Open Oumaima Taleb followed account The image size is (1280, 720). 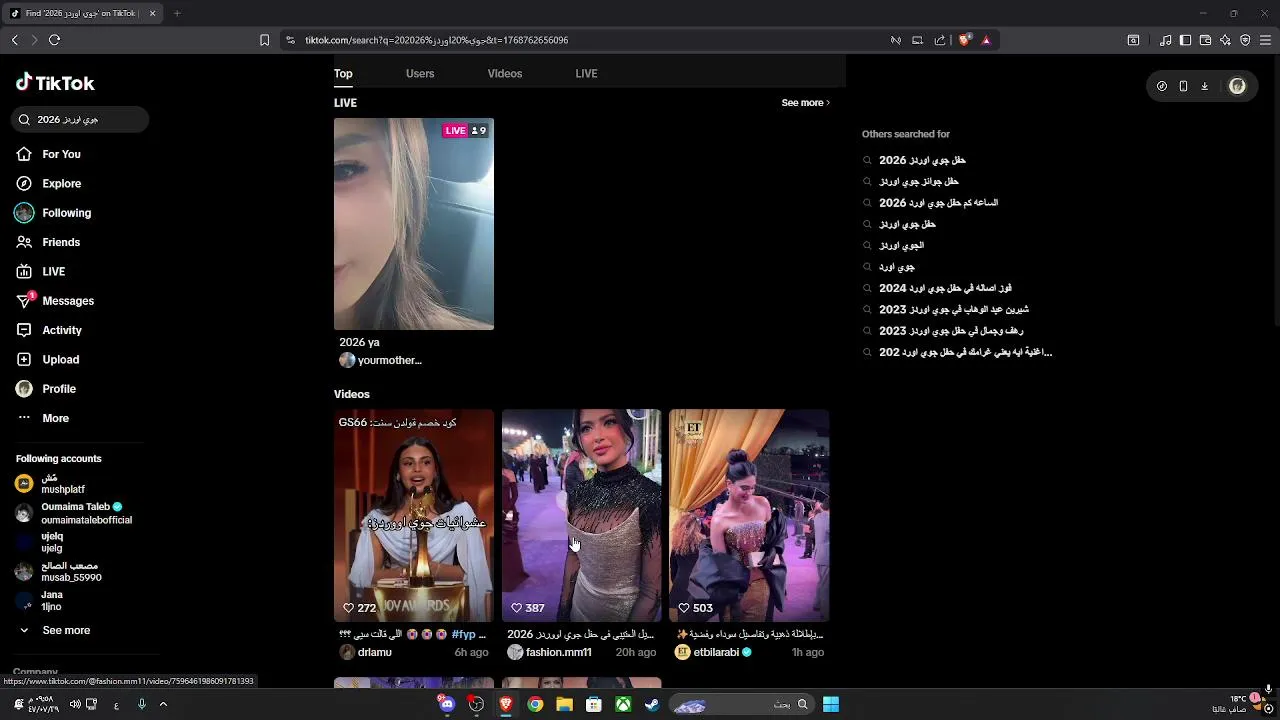(x=74, y=513)
